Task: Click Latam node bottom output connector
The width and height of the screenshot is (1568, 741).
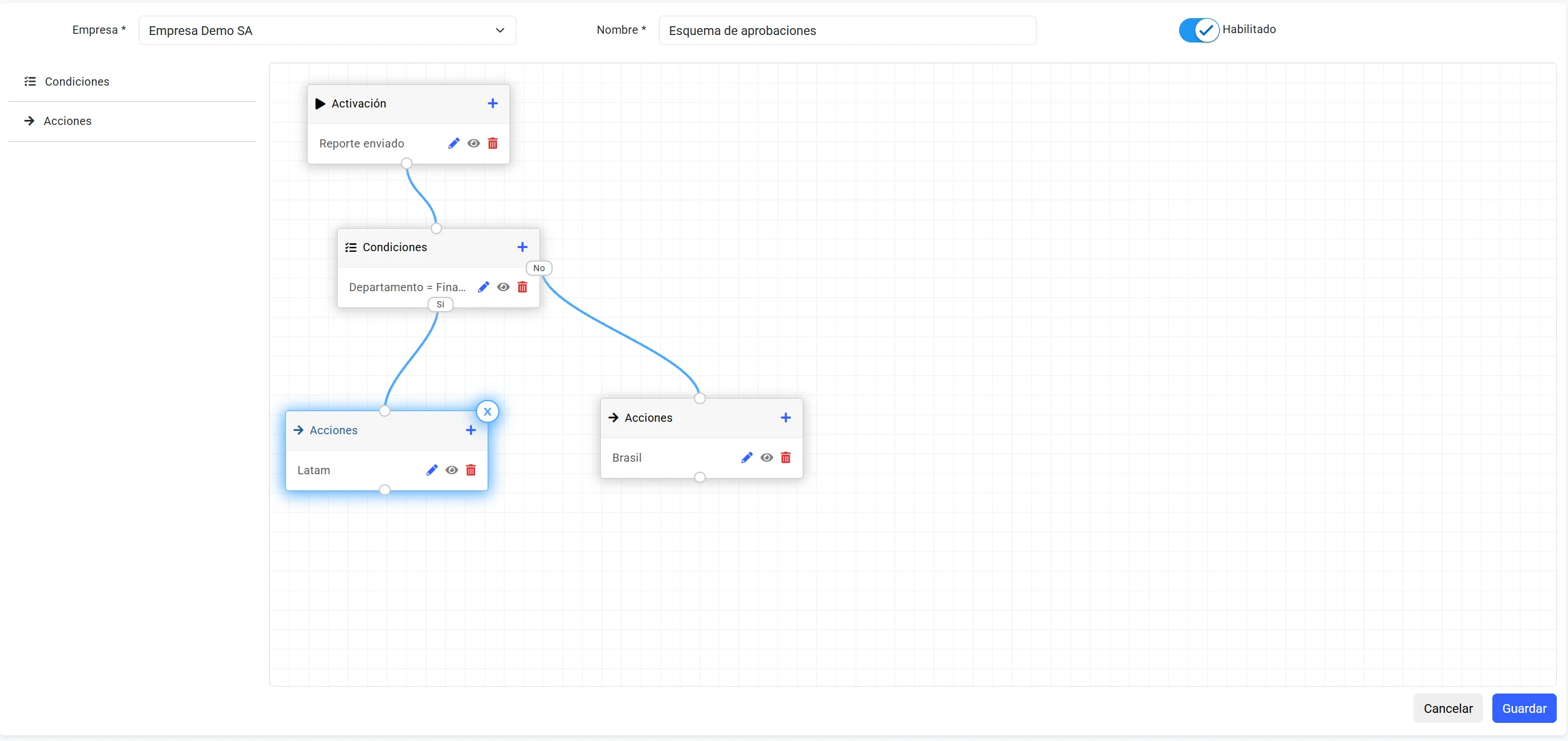Action: pos(385,490)
